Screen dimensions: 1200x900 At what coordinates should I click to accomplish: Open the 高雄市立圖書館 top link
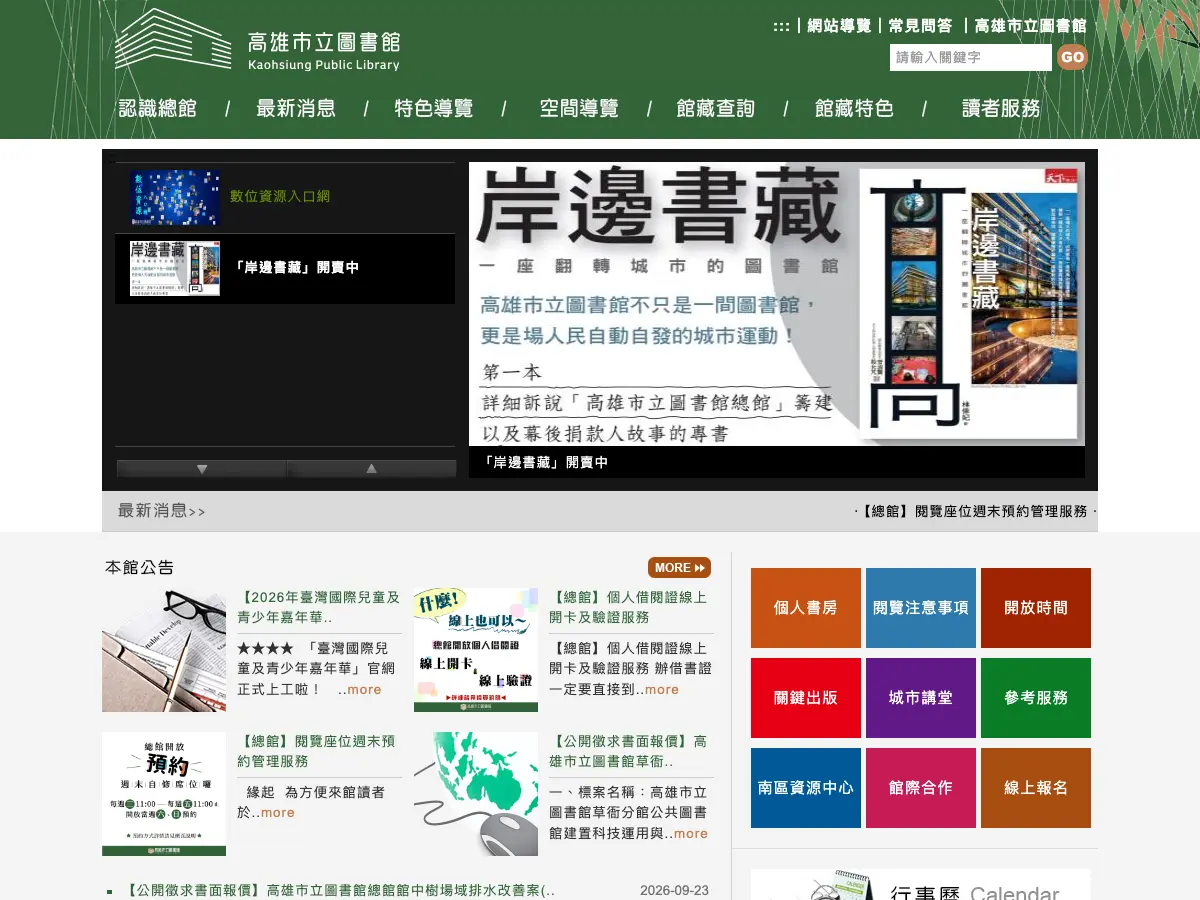[x=1030, y=26]
